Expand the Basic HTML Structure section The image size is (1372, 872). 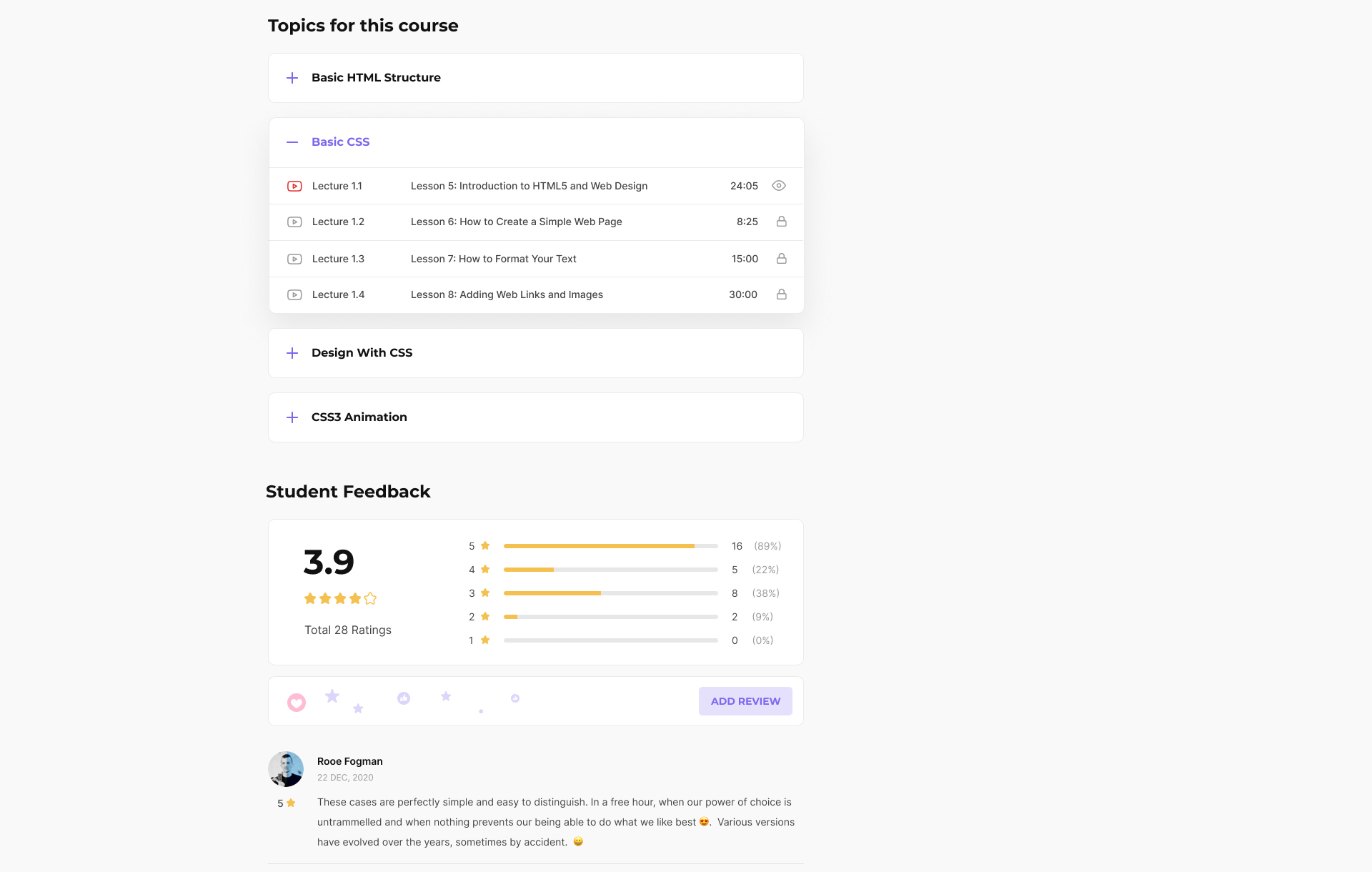point(536,78)
